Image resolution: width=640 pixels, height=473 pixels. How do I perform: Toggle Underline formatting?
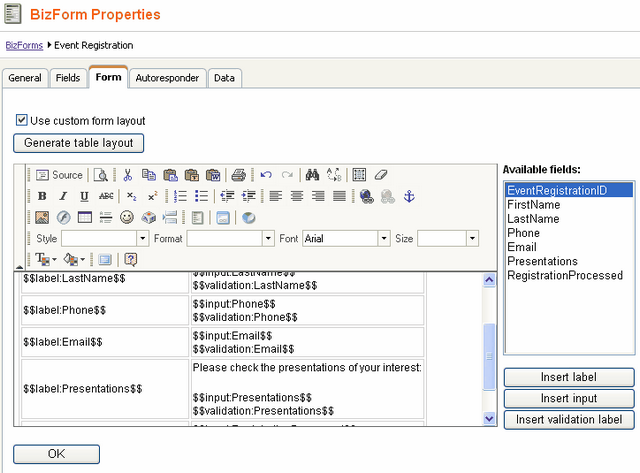pyautogui.click(x=84, y=196)
